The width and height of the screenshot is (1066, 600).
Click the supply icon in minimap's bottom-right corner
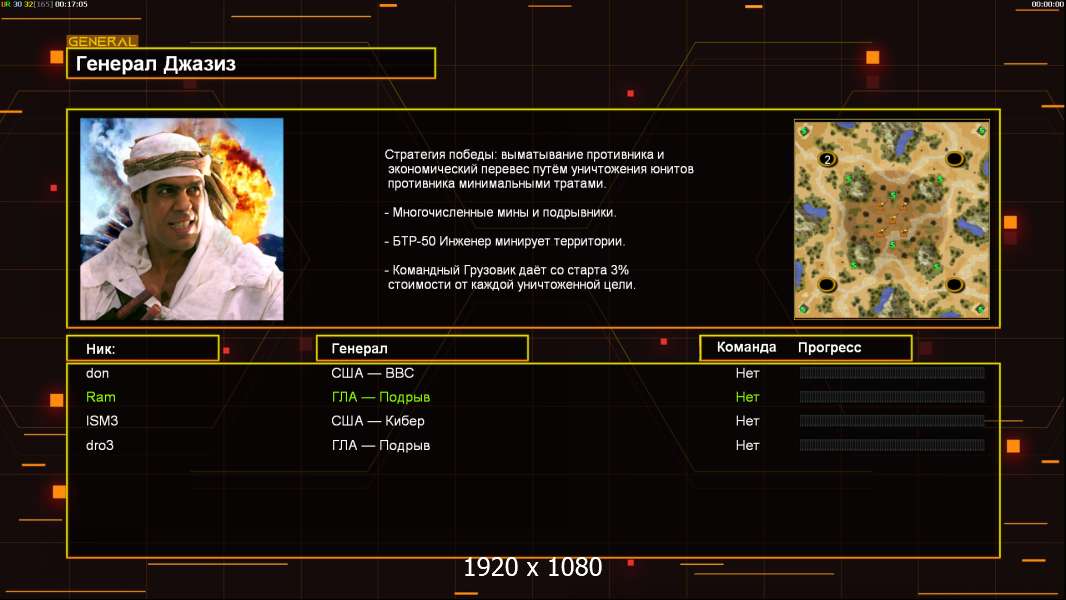(980, 309)
